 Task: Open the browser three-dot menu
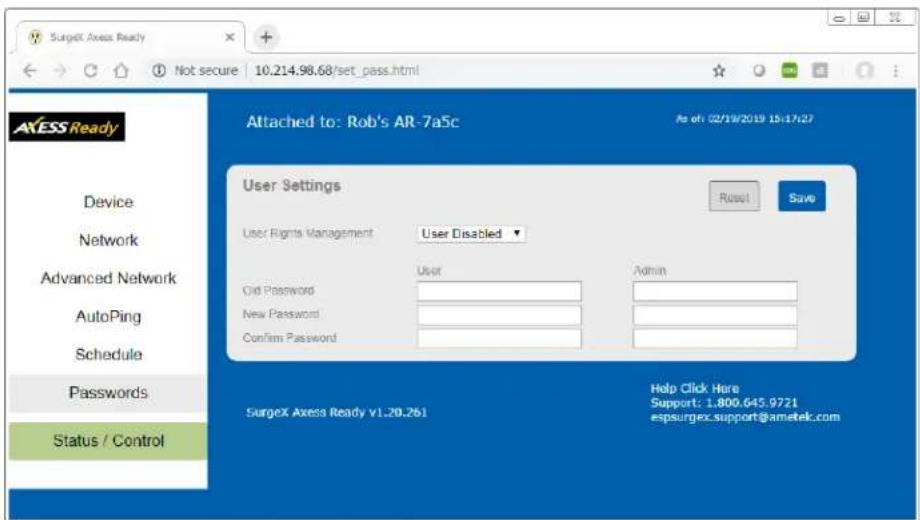click(x=895, y=71)
